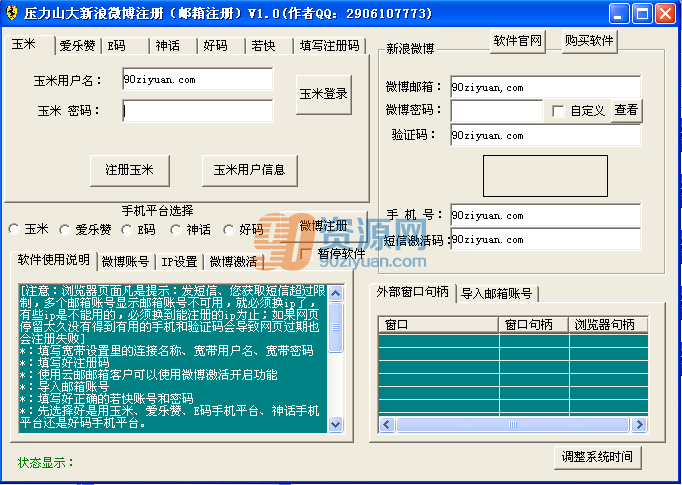682x485 pixels.
Task: Click the 窗口句柄 column header
Action: coord(534,324)
